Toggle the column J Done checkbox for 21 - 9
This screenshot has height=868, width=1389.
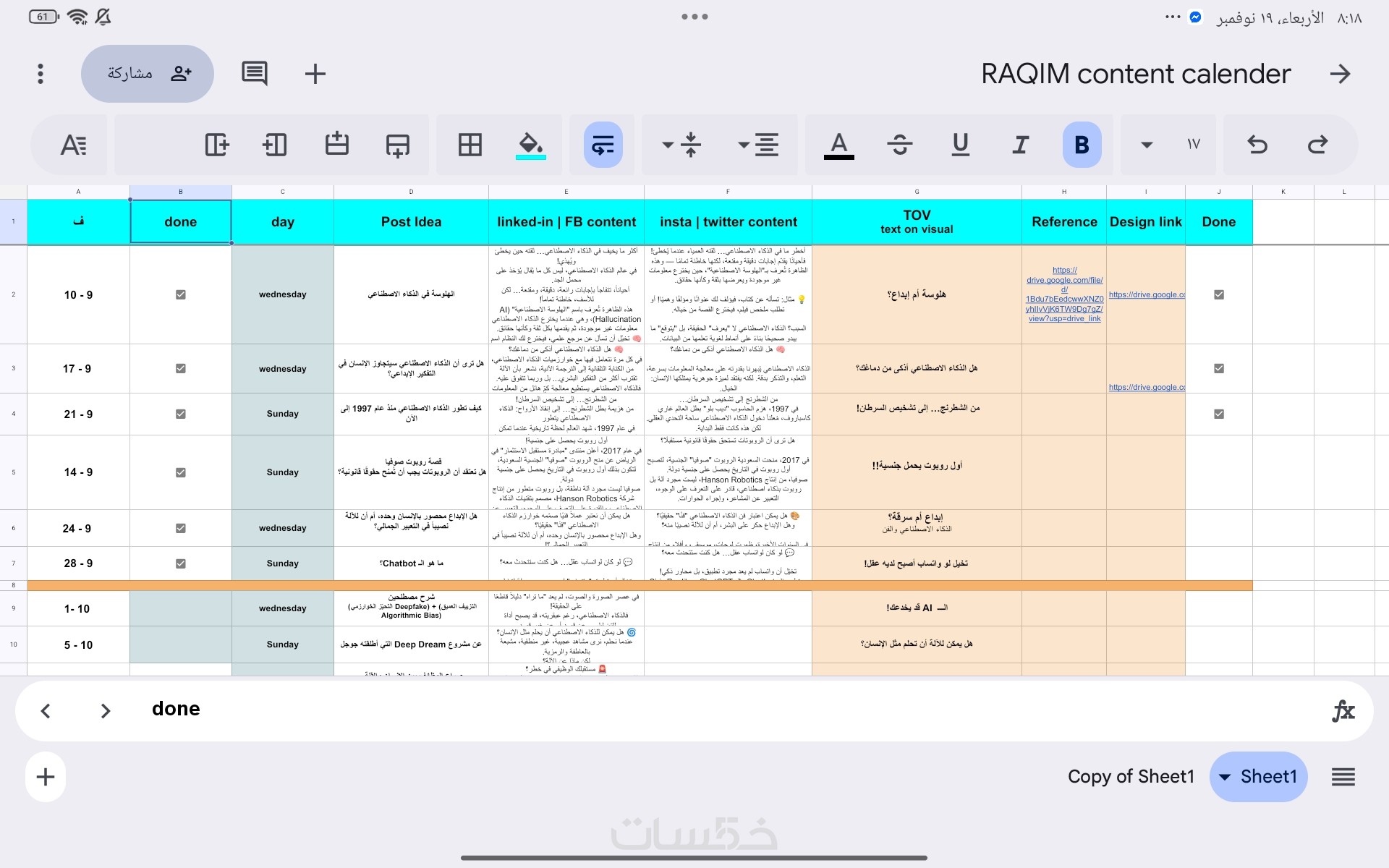point(1219,414)
